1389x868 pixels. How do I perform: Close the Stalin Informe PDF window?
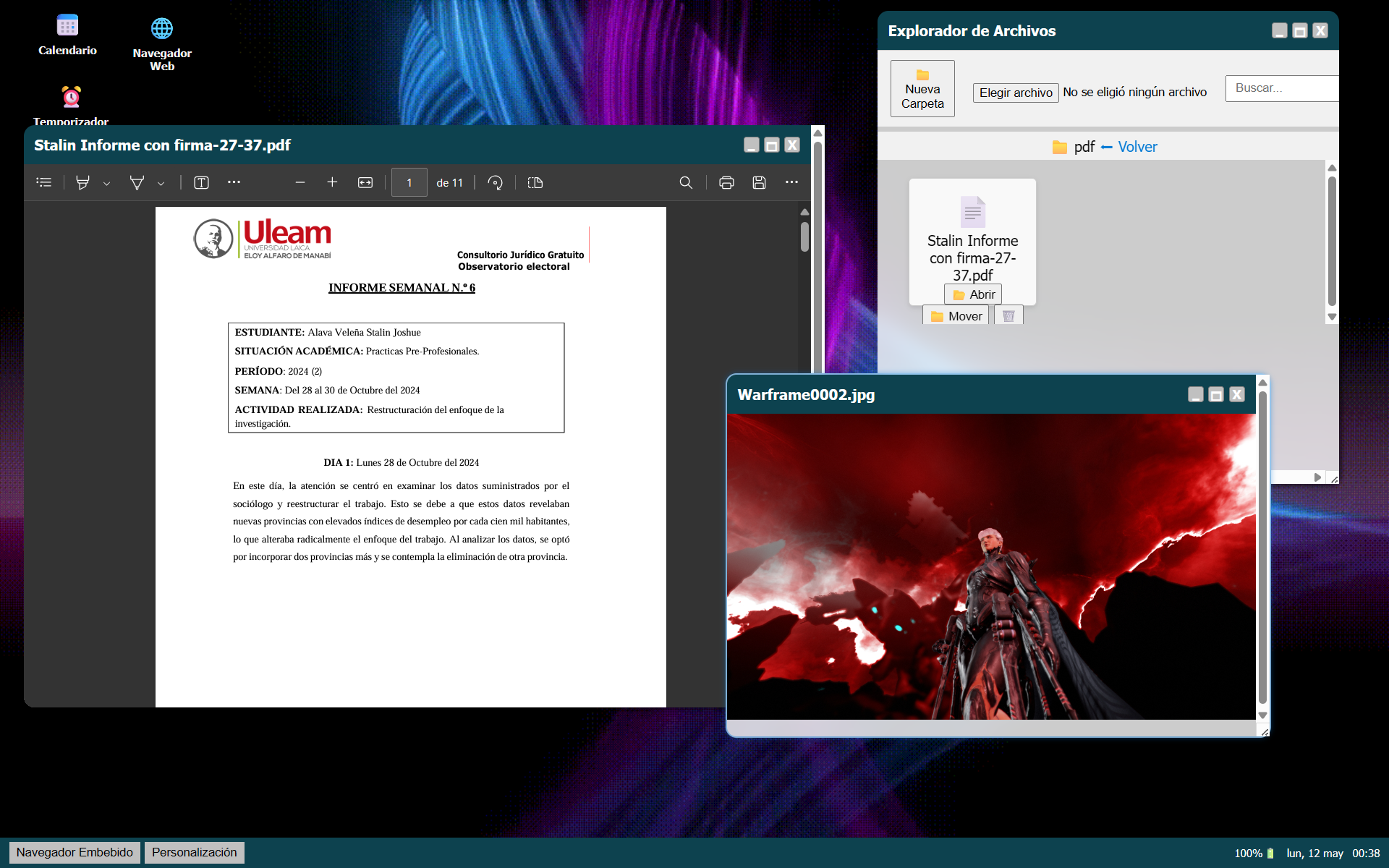(792, 145)
